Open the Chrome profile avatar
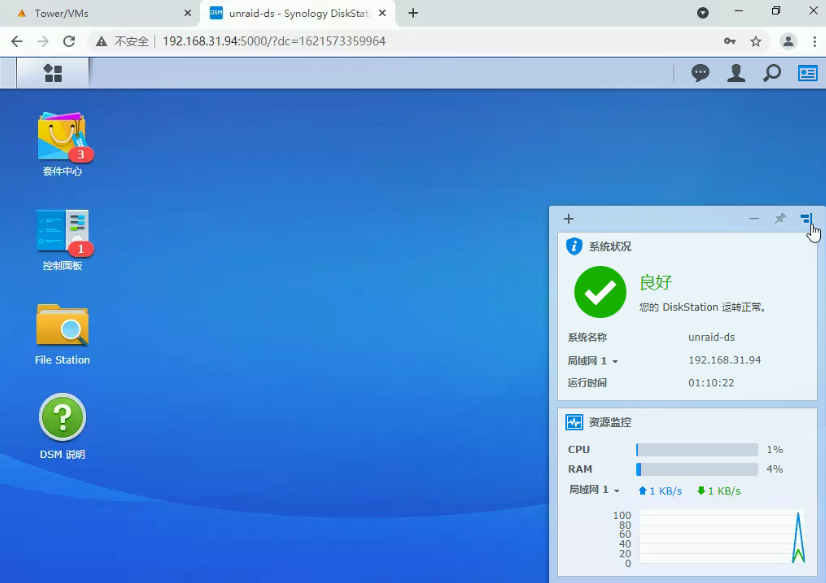826x583 pixels. pos(788,41)
